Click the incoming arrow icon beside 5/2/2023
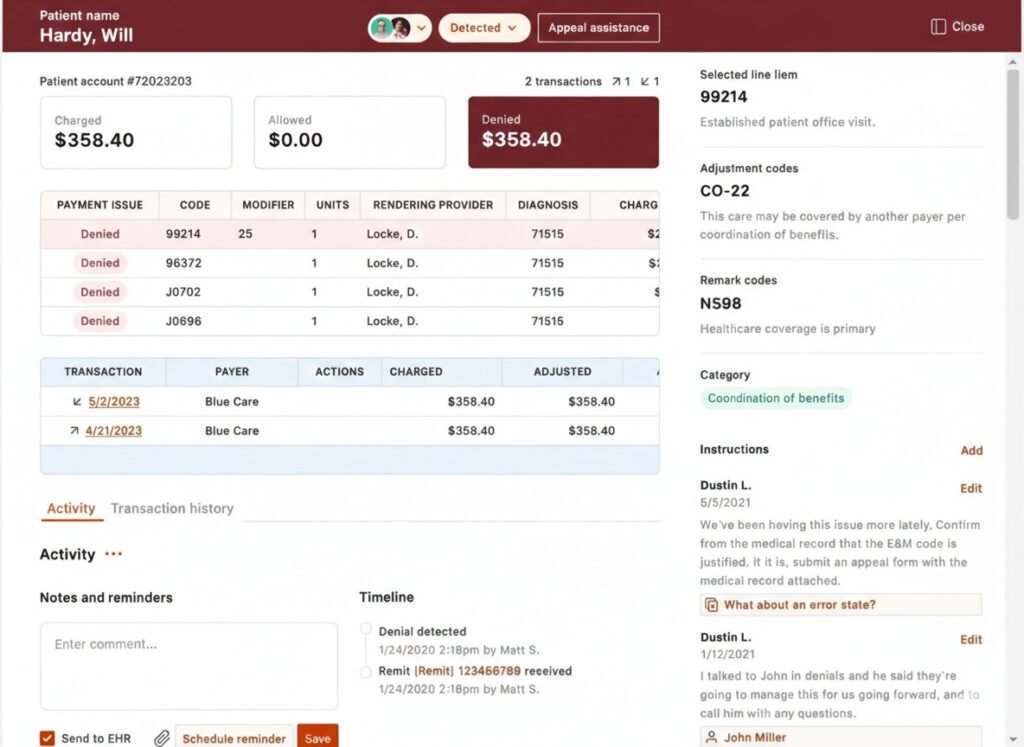Image resolution: width=1024 pixels, height=747 pixels. click(76, 402)
